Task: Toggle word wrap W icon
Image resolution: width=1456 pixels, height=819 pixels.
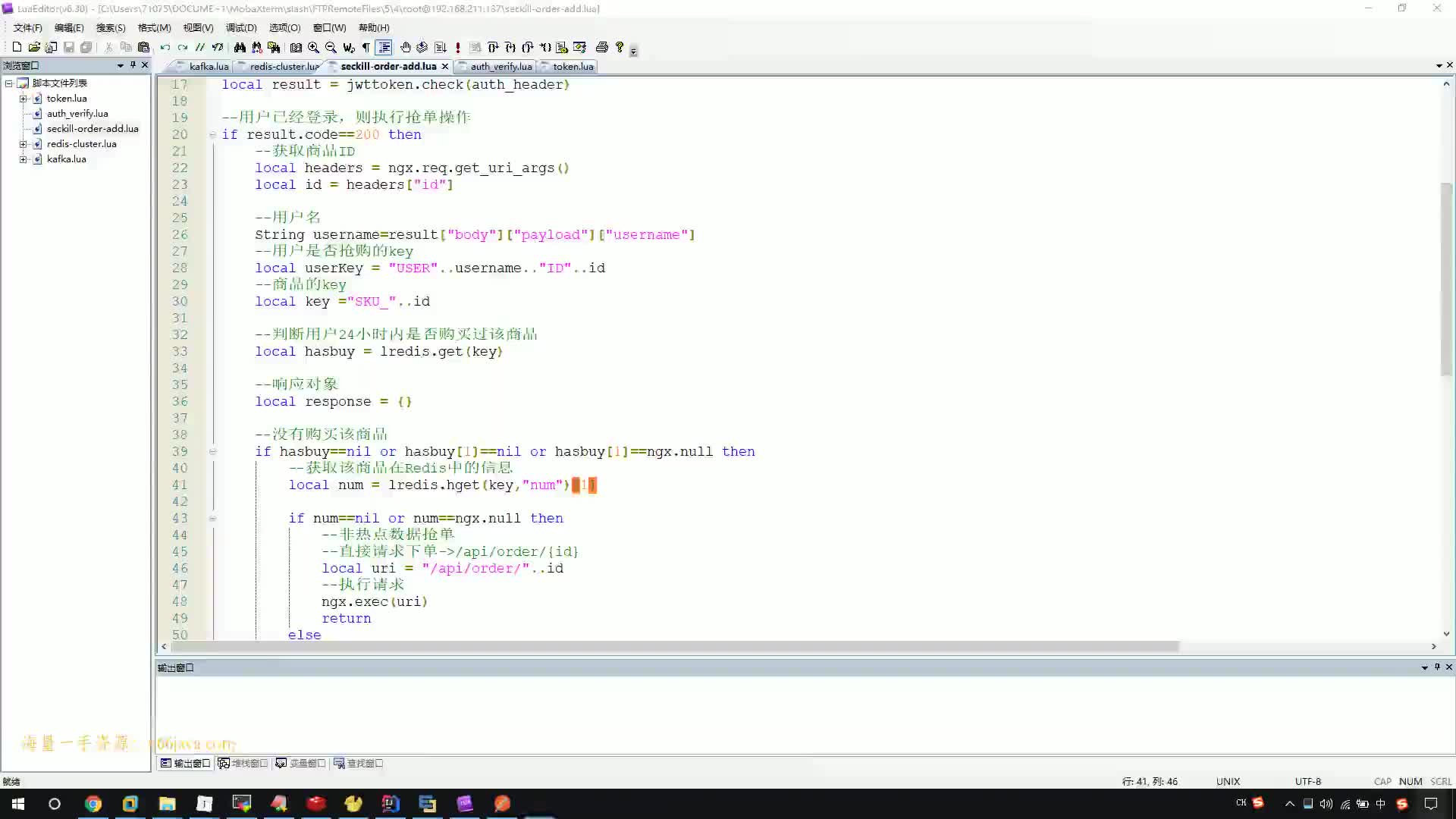Action: tap(349, 47)
